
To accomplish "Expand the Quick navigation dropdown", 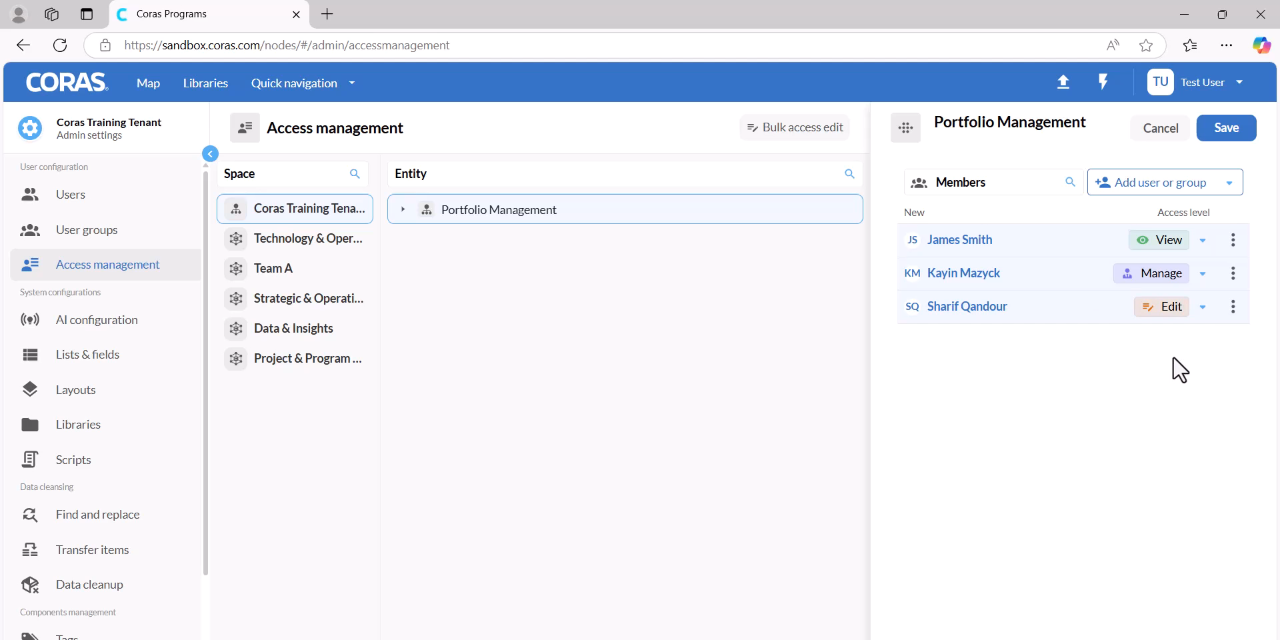I will 352,83.
